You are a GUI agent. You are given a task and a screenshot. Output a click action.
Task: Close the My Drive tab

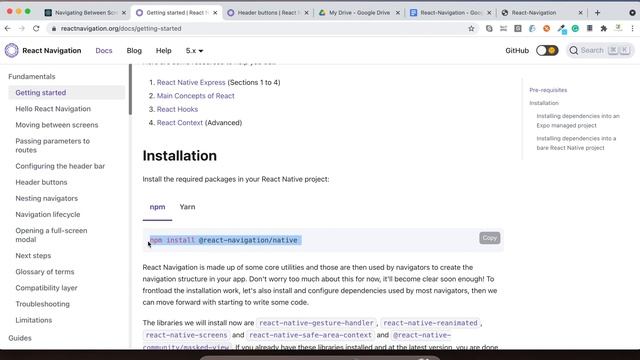click(x=398, y=13)
